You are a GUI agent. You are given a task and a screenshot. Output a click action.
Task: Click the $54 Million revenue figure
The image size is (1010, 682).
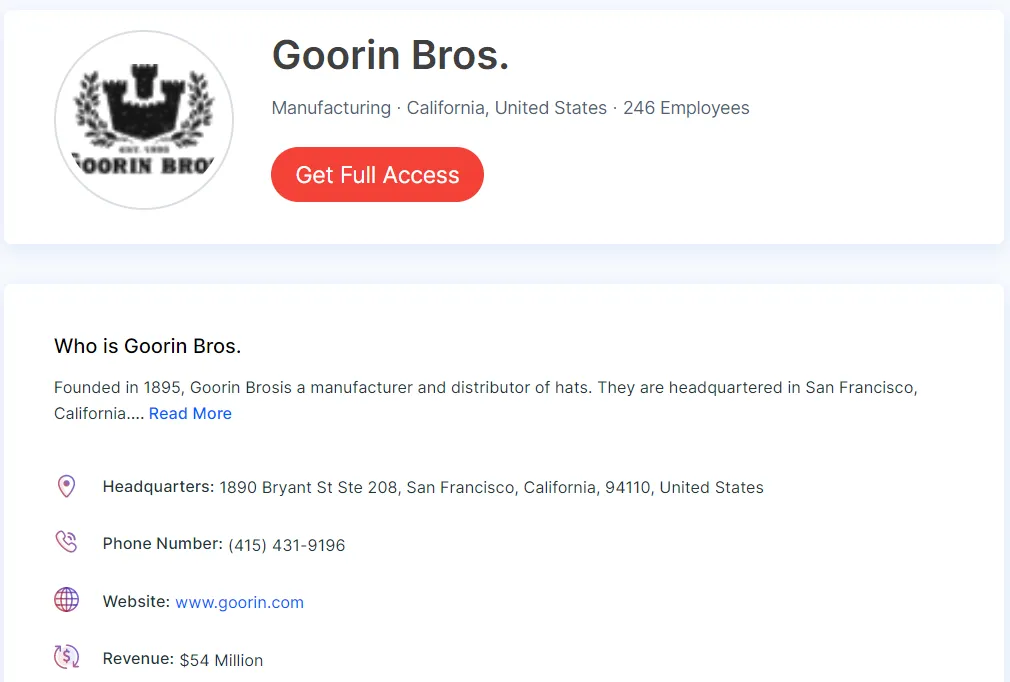pos(221,660)
